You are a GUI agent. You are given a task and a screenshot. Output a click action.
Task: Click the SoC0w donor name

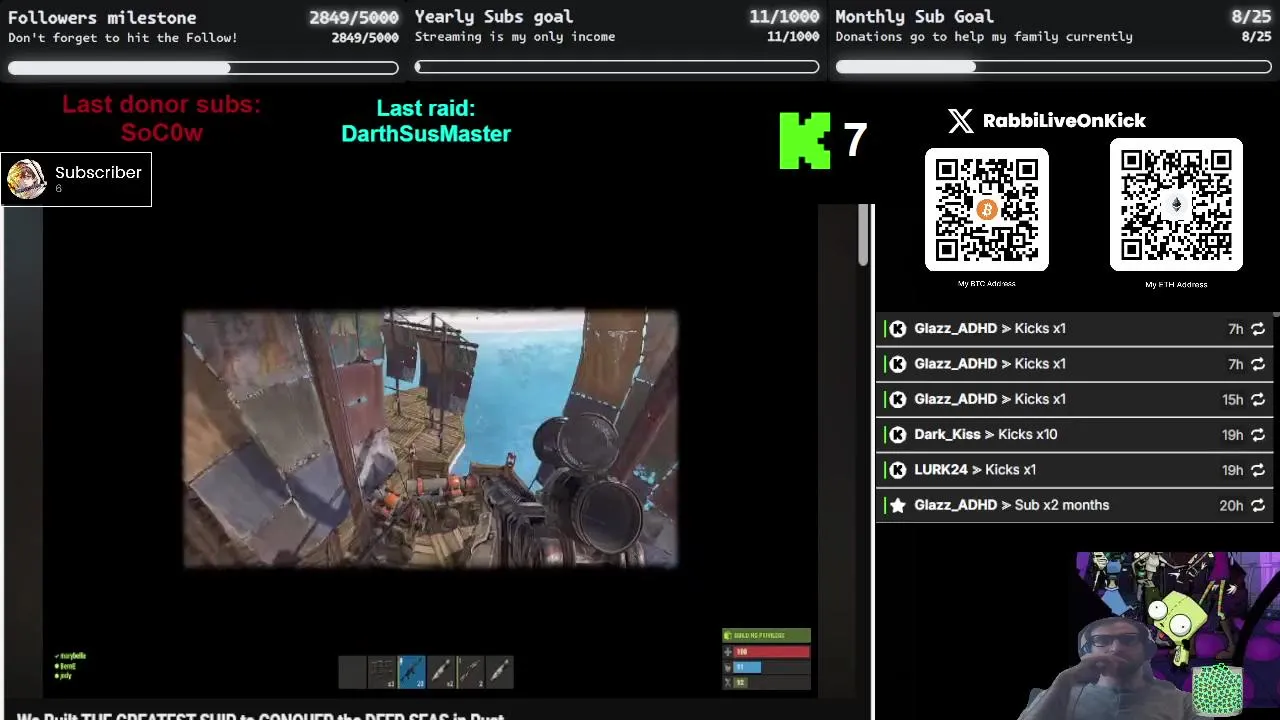(162, 132)
